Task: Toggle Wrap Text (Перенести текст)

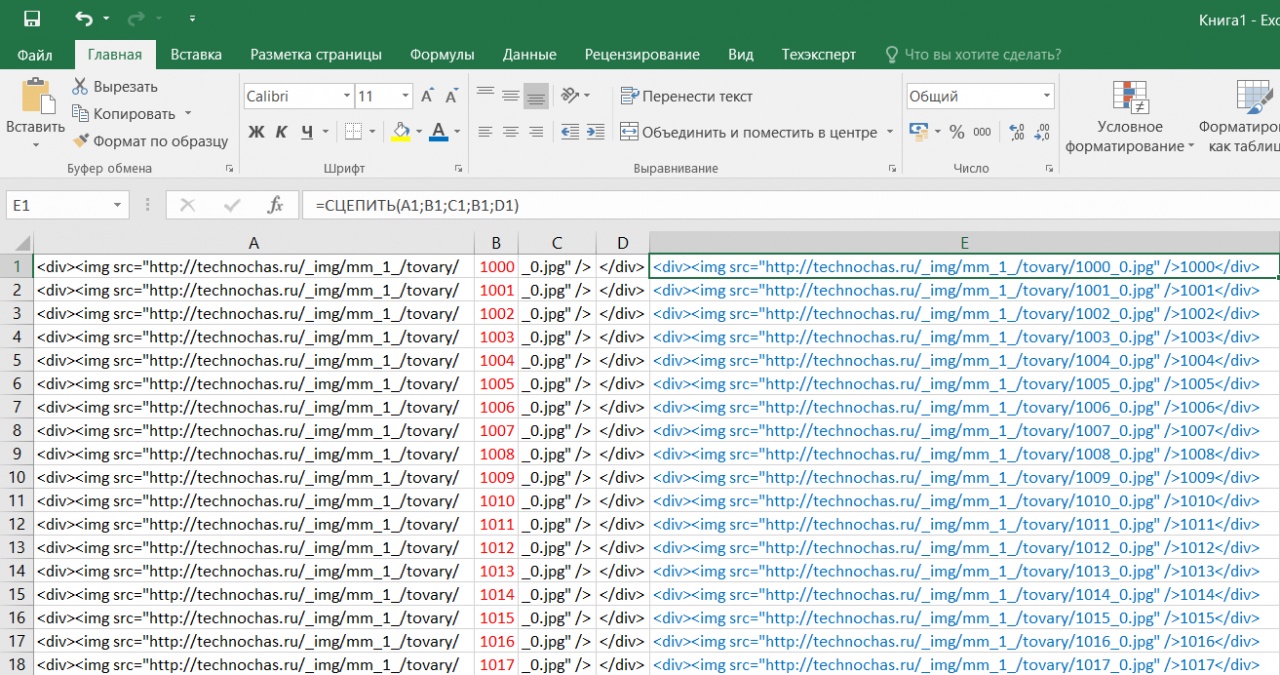Action: coord(686,96)
